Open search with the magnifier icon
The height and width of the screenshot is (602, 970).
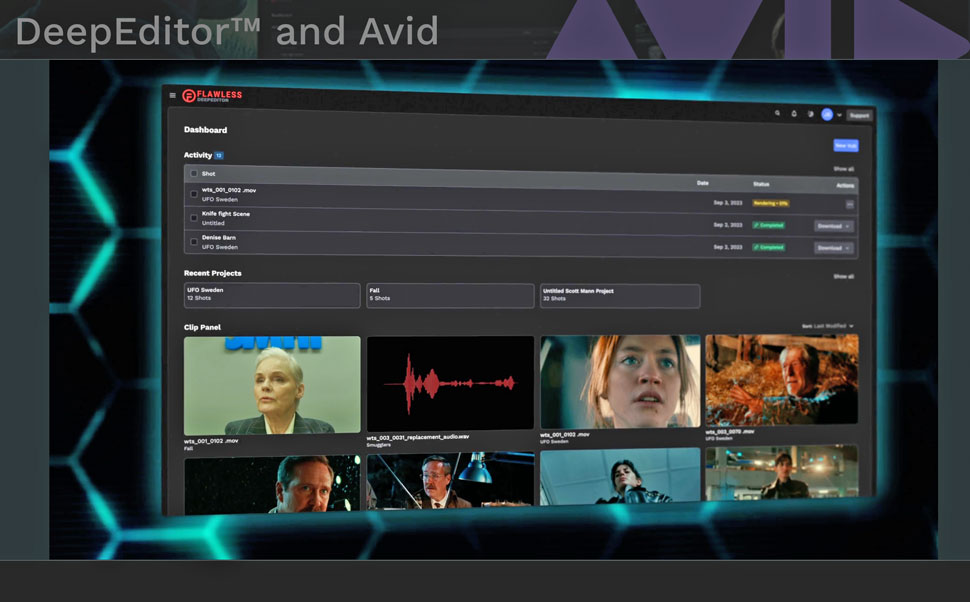(x=778, y=113)
